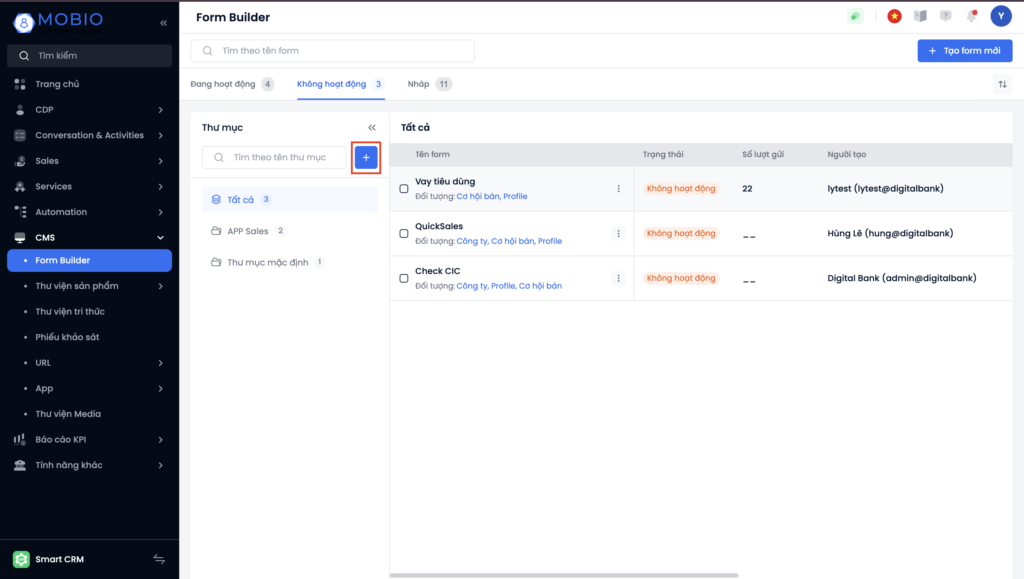Viewport: 1024px width, 579px height.
Task: Tick the checkbox for Vay tiêu dùng
Action: [404, 188]
